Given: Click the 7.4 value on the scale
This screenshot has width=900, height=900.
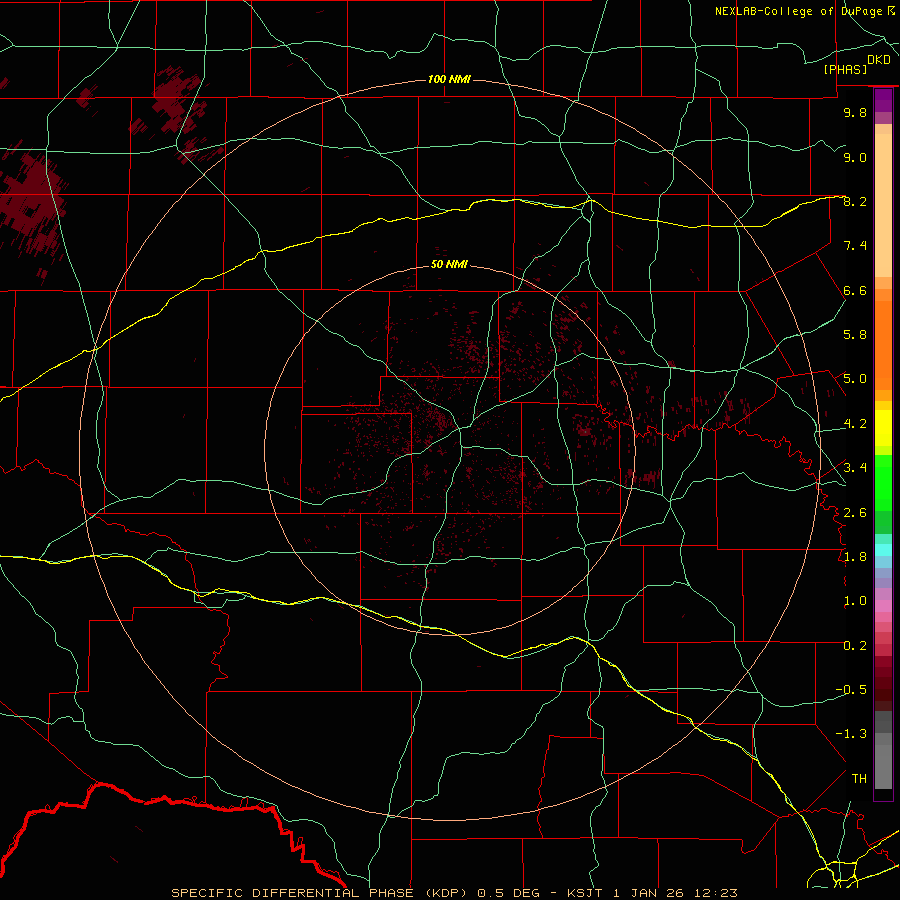Looking at the screenshot, I should 855,246.
